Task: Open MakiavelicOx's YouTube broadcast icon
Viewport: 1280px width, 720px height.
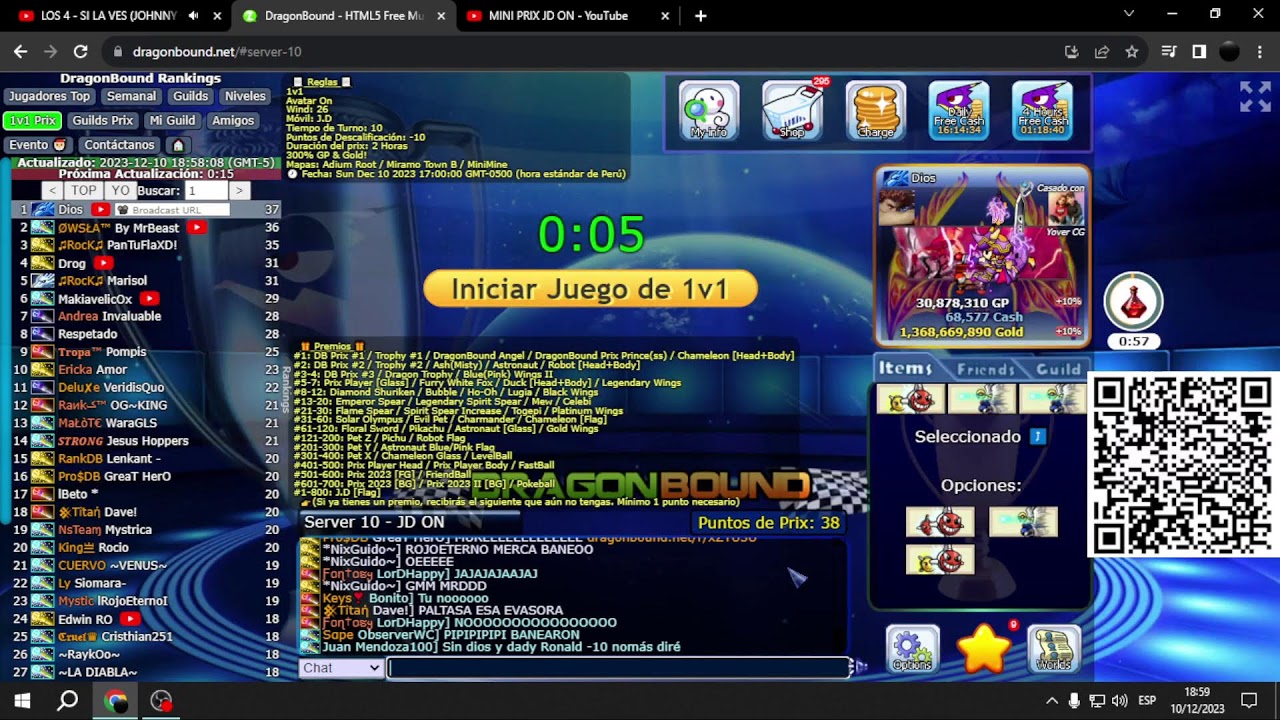Action: 149,299
